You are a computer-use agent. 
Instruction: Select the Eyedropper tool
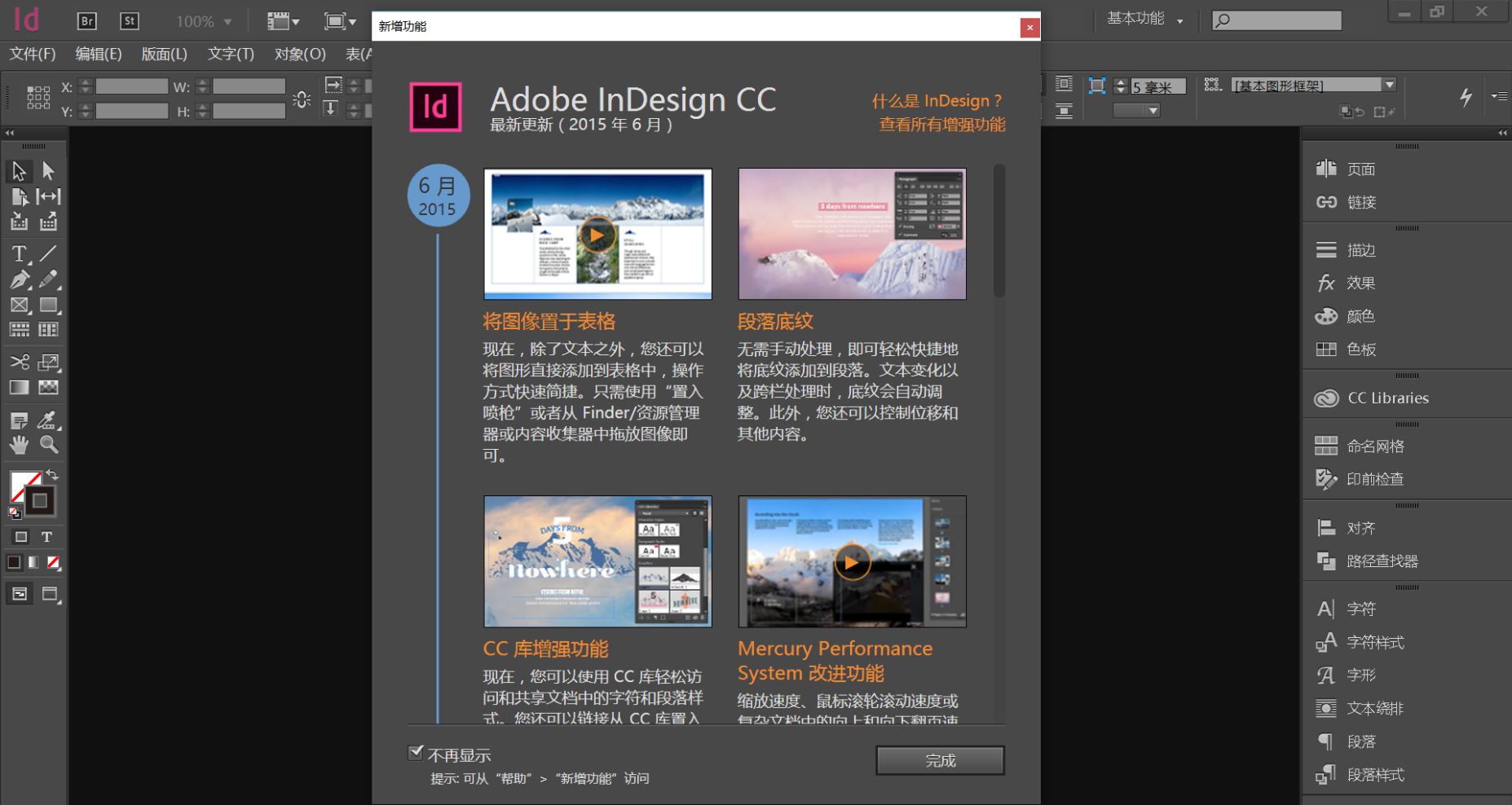[49, 420]
